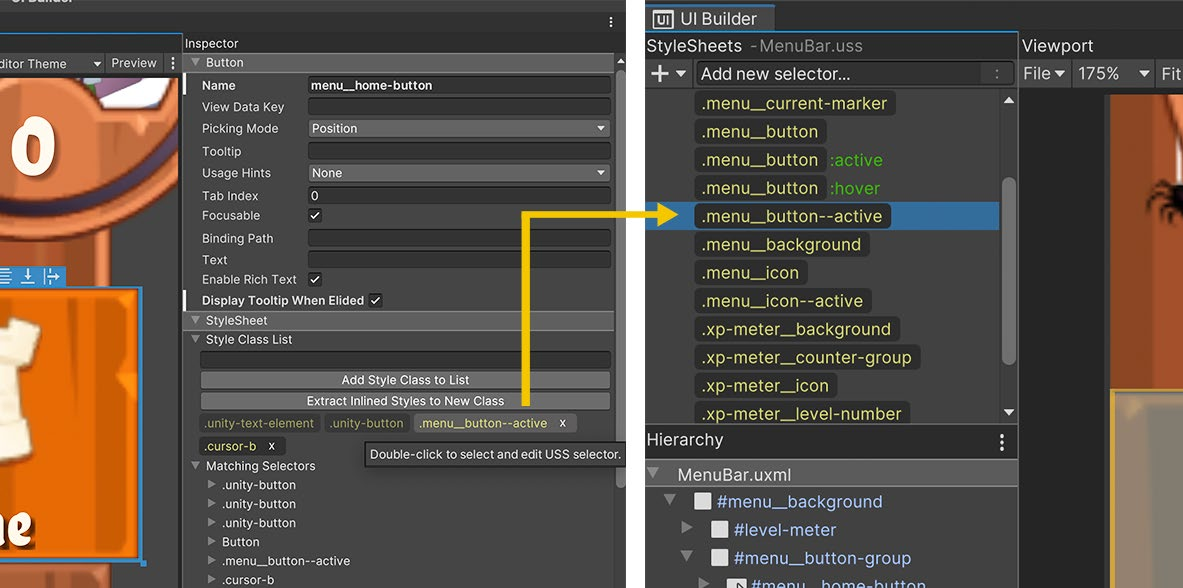Viewport: 1183px width, 588px height.
Task: Click the .unity-button class chip
Action: point(367,423)
